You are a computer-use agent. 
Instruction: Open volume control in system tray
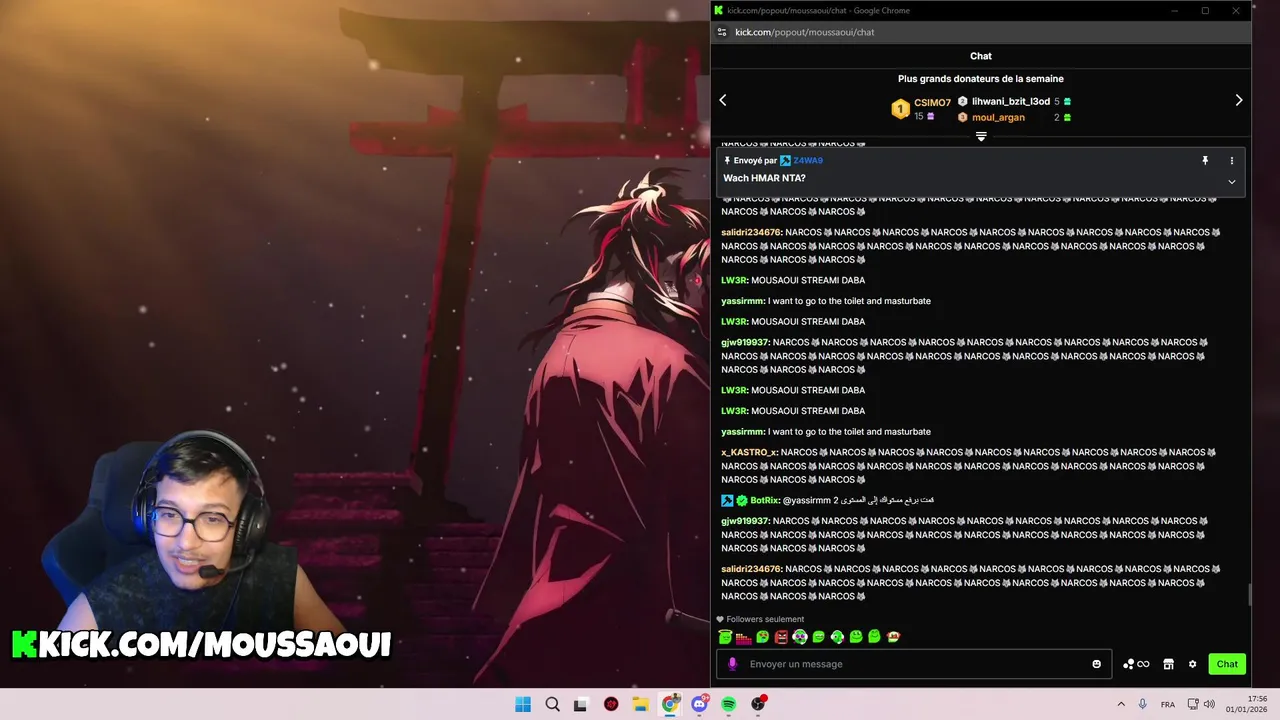(1209, 704)
